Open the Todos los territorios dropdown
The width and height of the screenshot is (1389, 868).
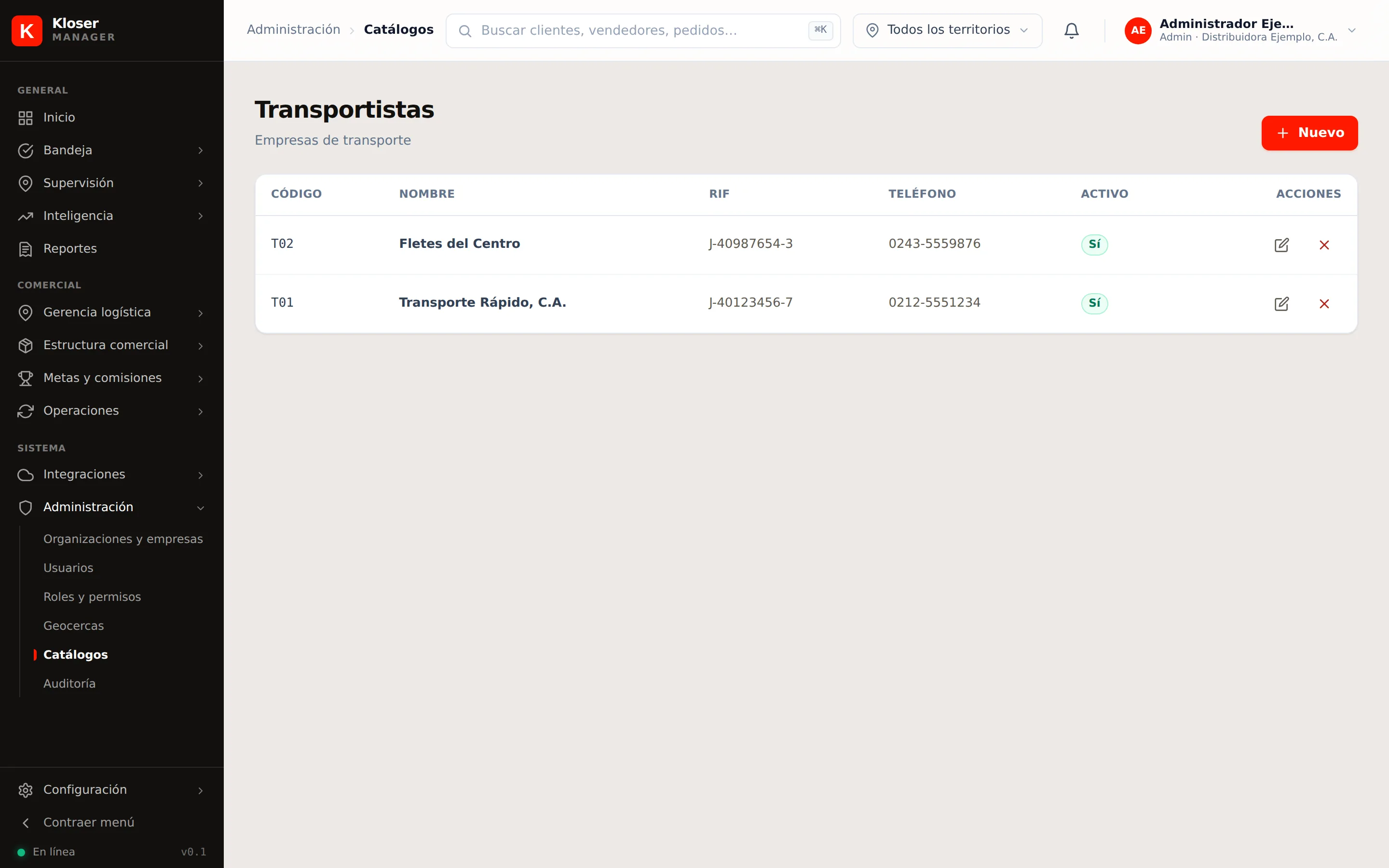(947, 30)
